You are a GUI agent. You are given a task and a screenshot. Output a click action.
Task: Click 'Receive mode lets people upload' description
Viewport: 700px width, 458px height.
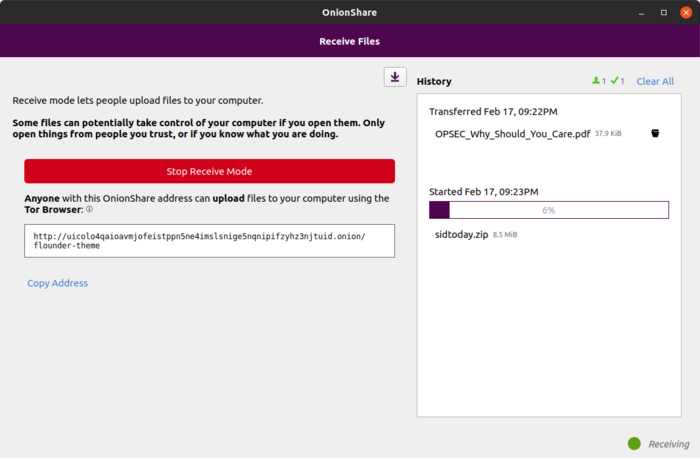point(138,100)
